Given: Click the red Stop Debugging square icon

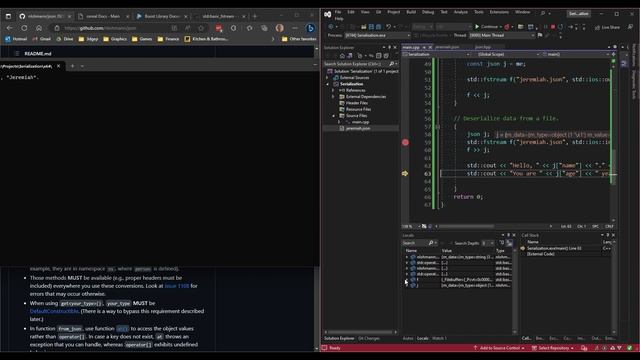Looking at the screenshot, I should tap(553, 27).
